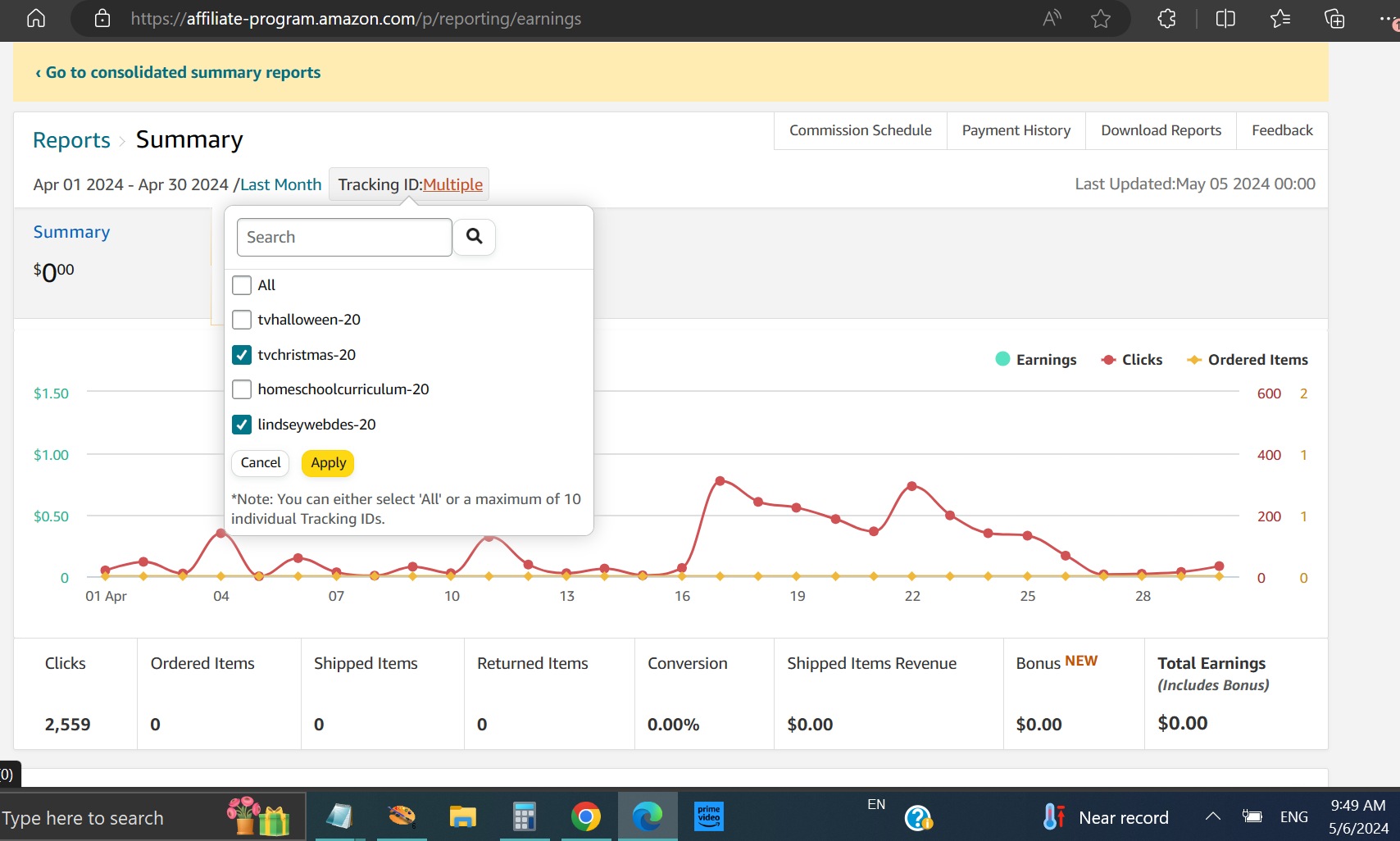The image size is (1400, 841).
Task: Open Payment History tab
Action: point(1016,130)
